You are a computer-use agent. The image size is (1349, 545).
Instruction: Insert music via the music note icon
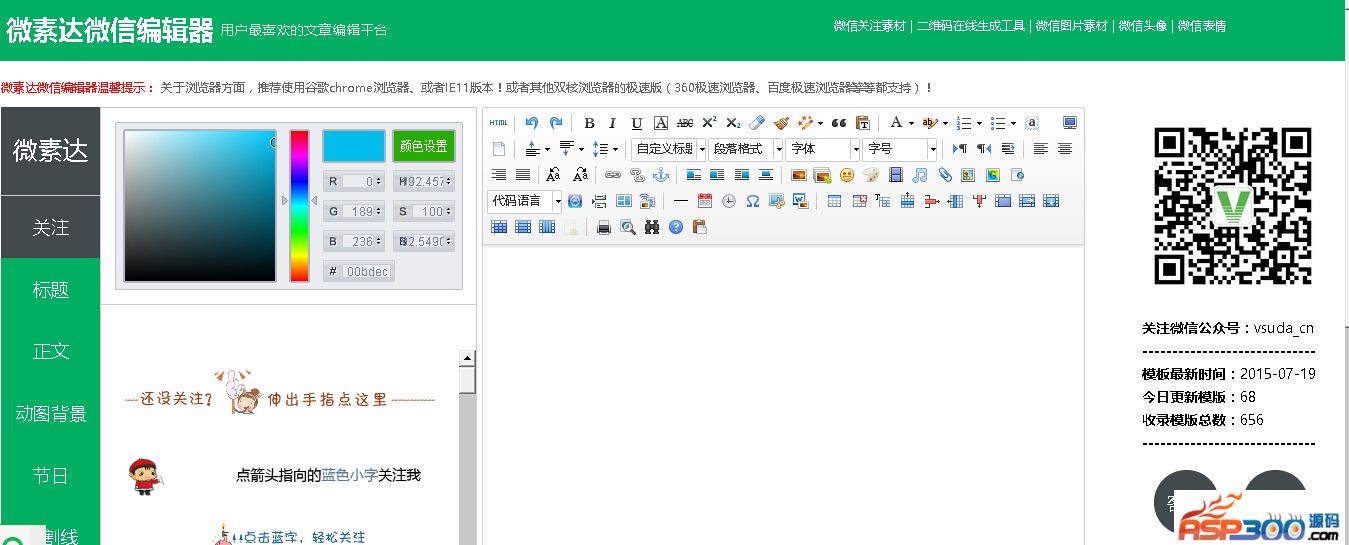pos(920,175)
